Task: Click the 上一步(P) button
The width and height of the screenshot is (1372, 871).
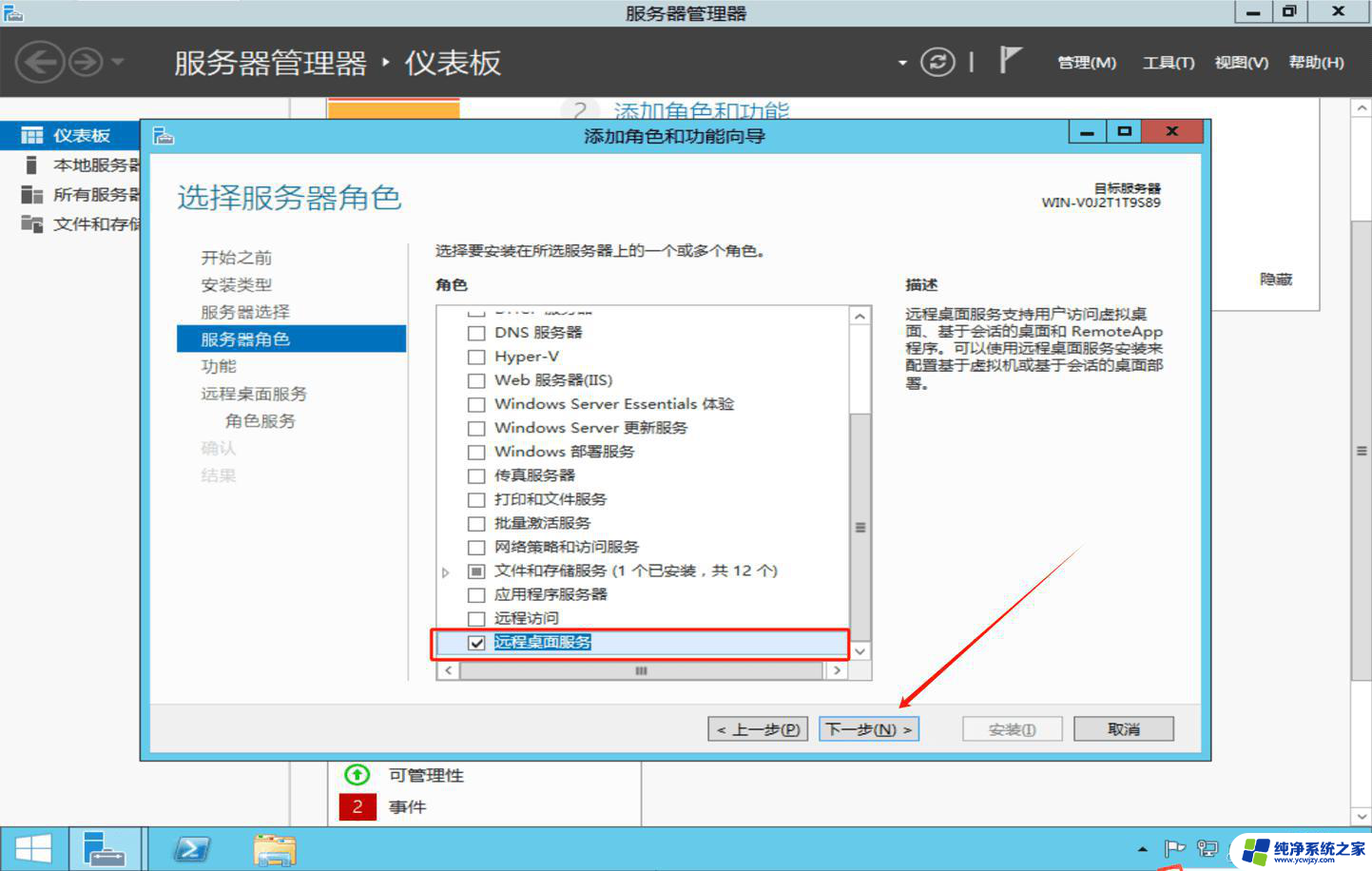Action: 759,729
